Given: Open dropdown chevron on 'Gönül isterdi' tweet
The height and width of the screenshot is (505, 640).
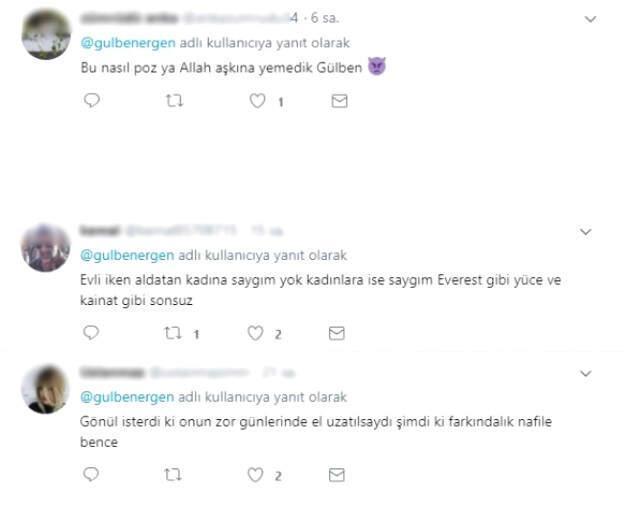Looking at the screenshot, I should 586,374.
